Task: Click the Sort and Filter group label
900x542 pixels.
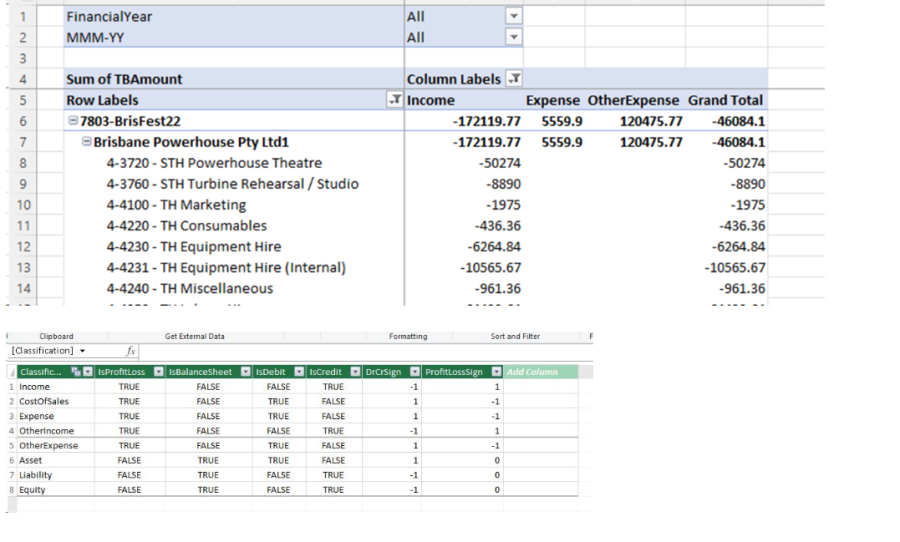Action: click(515, 336)
